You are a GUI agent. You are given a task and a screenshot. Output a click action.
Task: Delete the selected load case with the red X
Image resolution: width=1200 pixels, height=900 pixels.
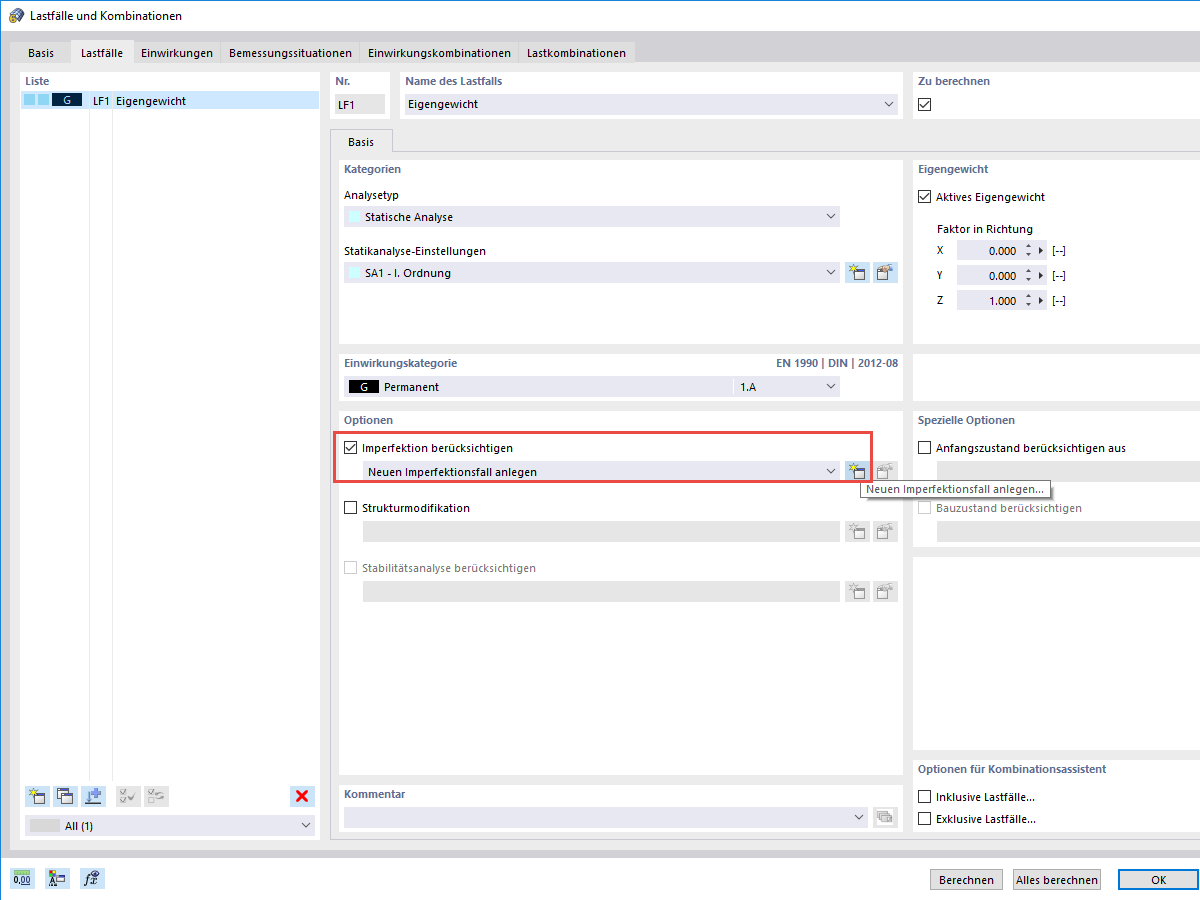pos(301,796)
